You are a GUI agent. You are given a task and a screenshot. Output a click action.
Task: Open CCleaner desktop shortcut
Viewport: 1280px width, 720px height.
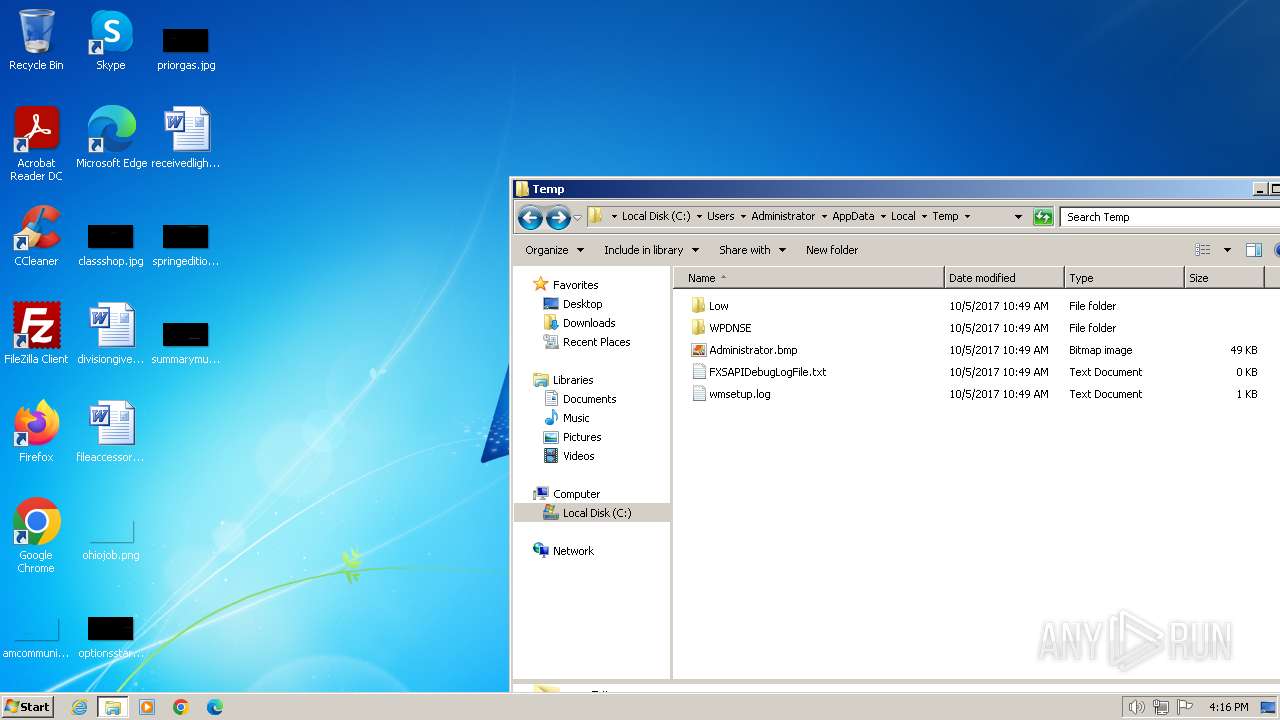pos(36,236)
